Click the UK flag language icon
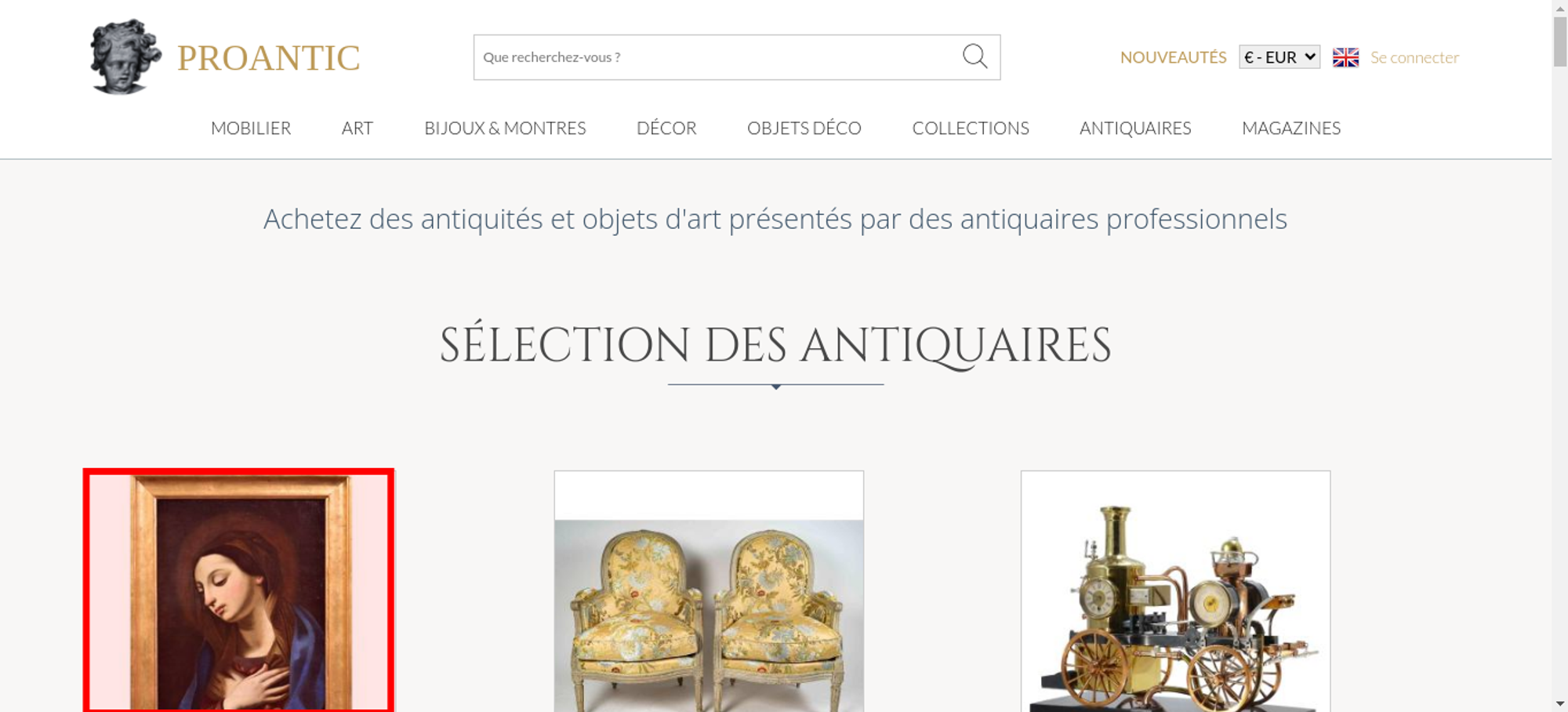The width and height of the screenshot is (1568, 712). pos(1345,57)
